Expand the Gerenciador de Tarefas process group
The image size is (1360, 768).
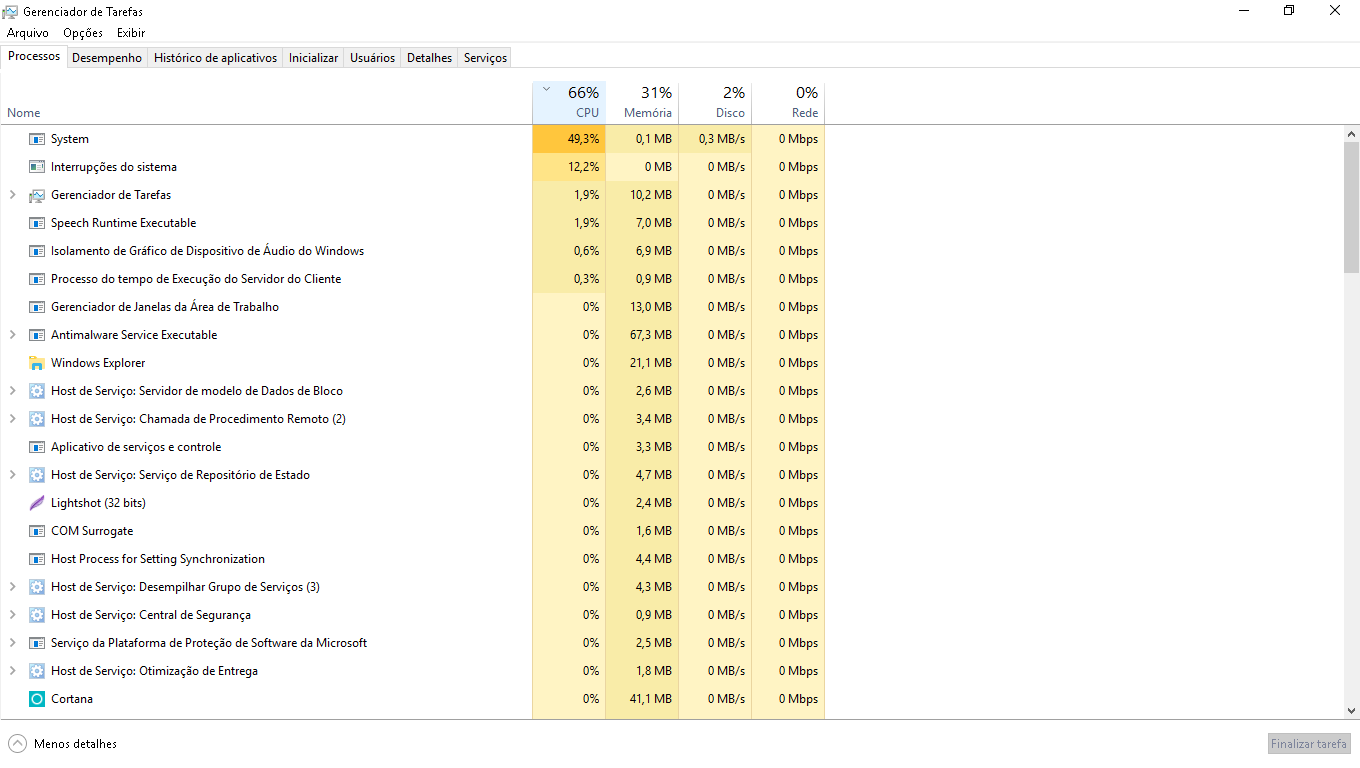tap(12, 195)
